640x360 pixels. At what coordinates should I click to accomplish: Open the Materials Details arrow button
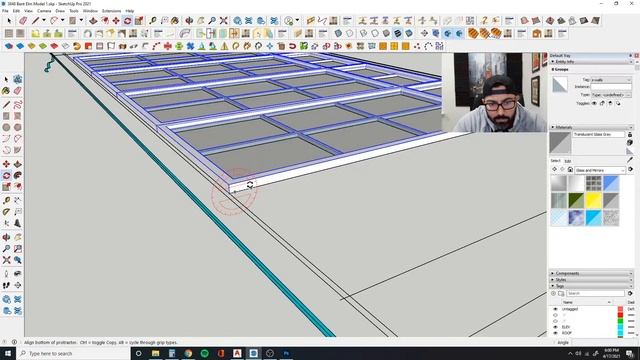point(630,169)
